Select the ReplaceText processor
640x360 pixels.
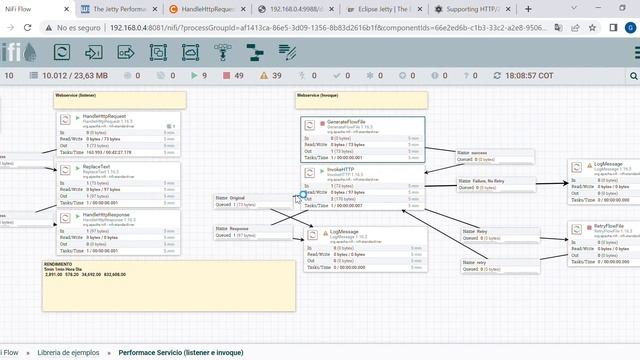(118, 184)
